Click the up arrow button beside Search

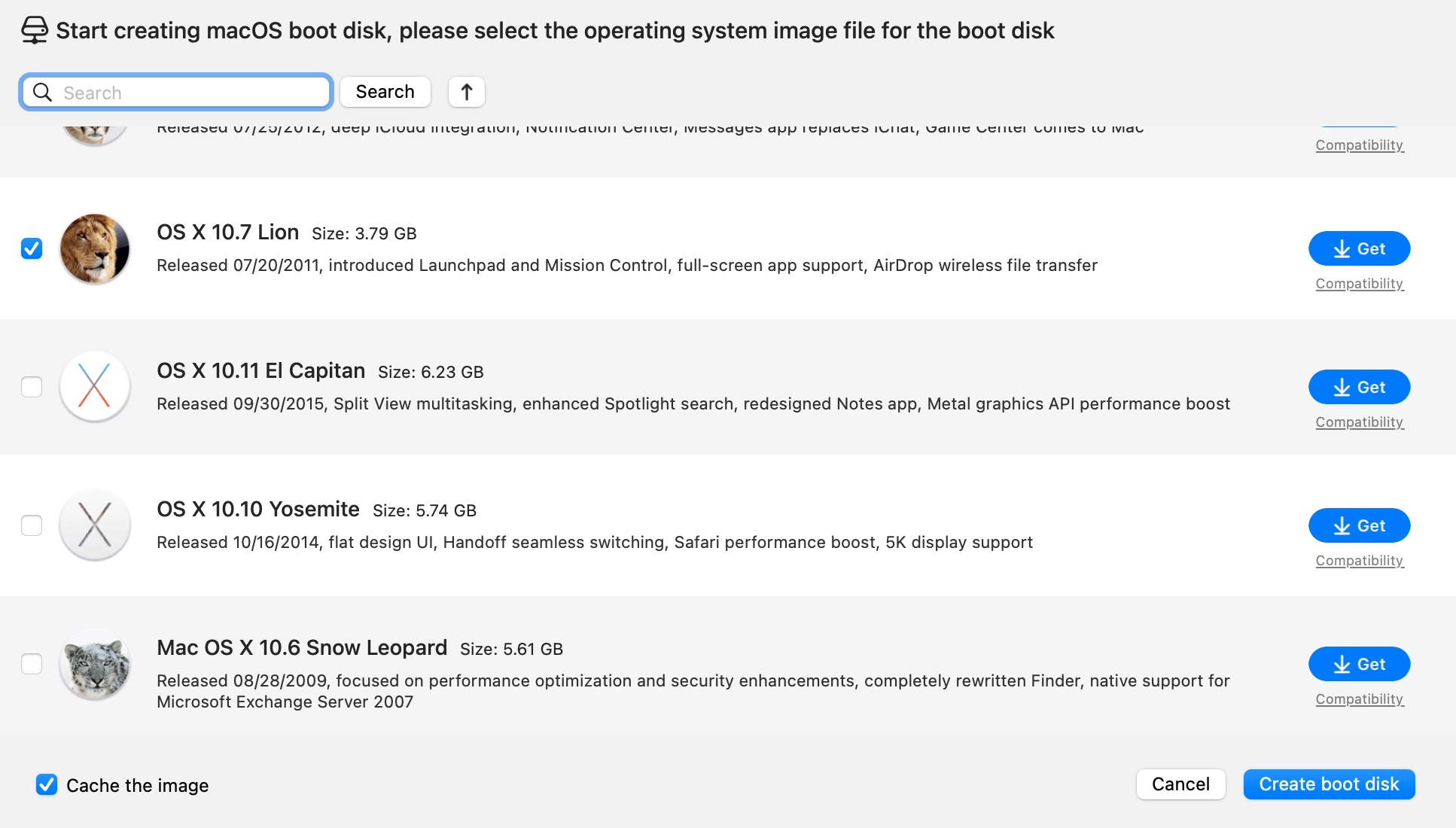tap(467, 92)
